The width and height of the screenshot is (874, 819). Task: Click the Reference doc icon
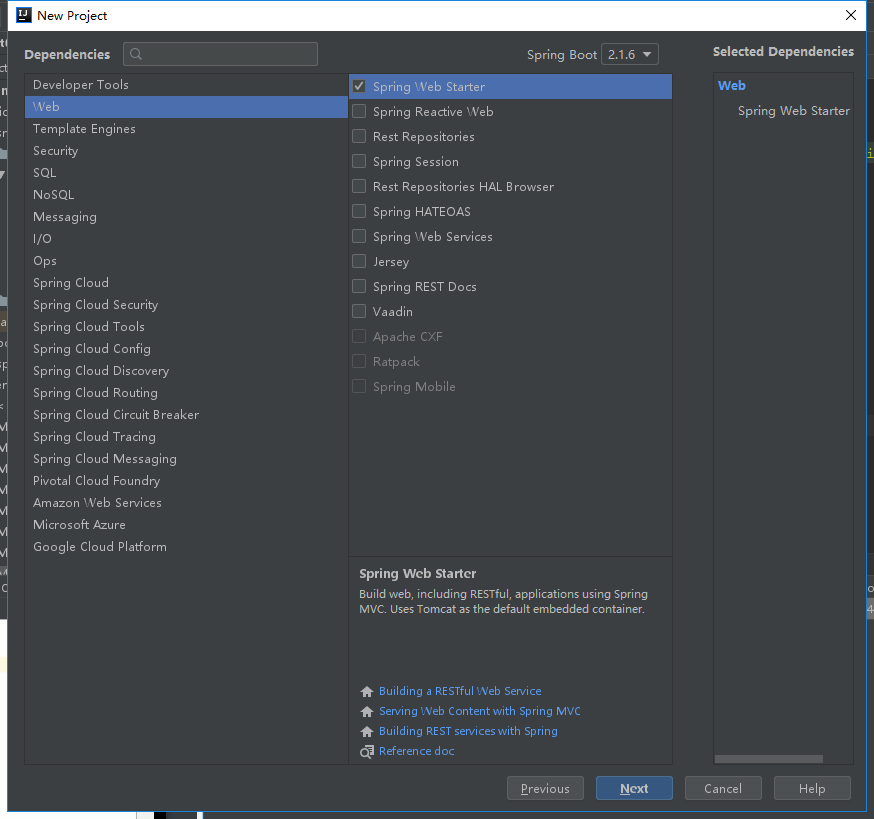(x=367, y=752)
